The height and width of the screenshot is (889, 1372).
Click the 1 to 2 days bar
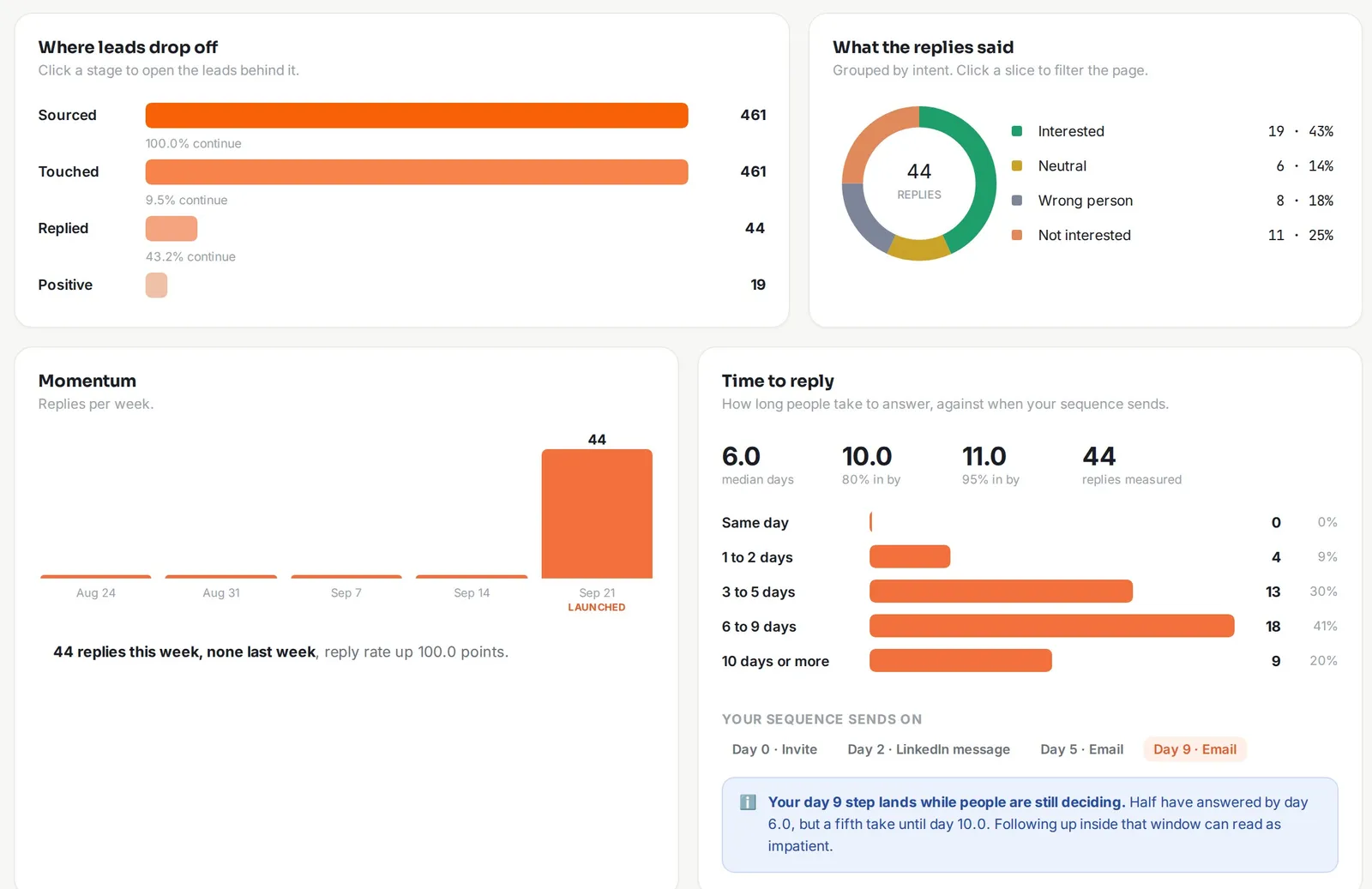tap(910, 557)
